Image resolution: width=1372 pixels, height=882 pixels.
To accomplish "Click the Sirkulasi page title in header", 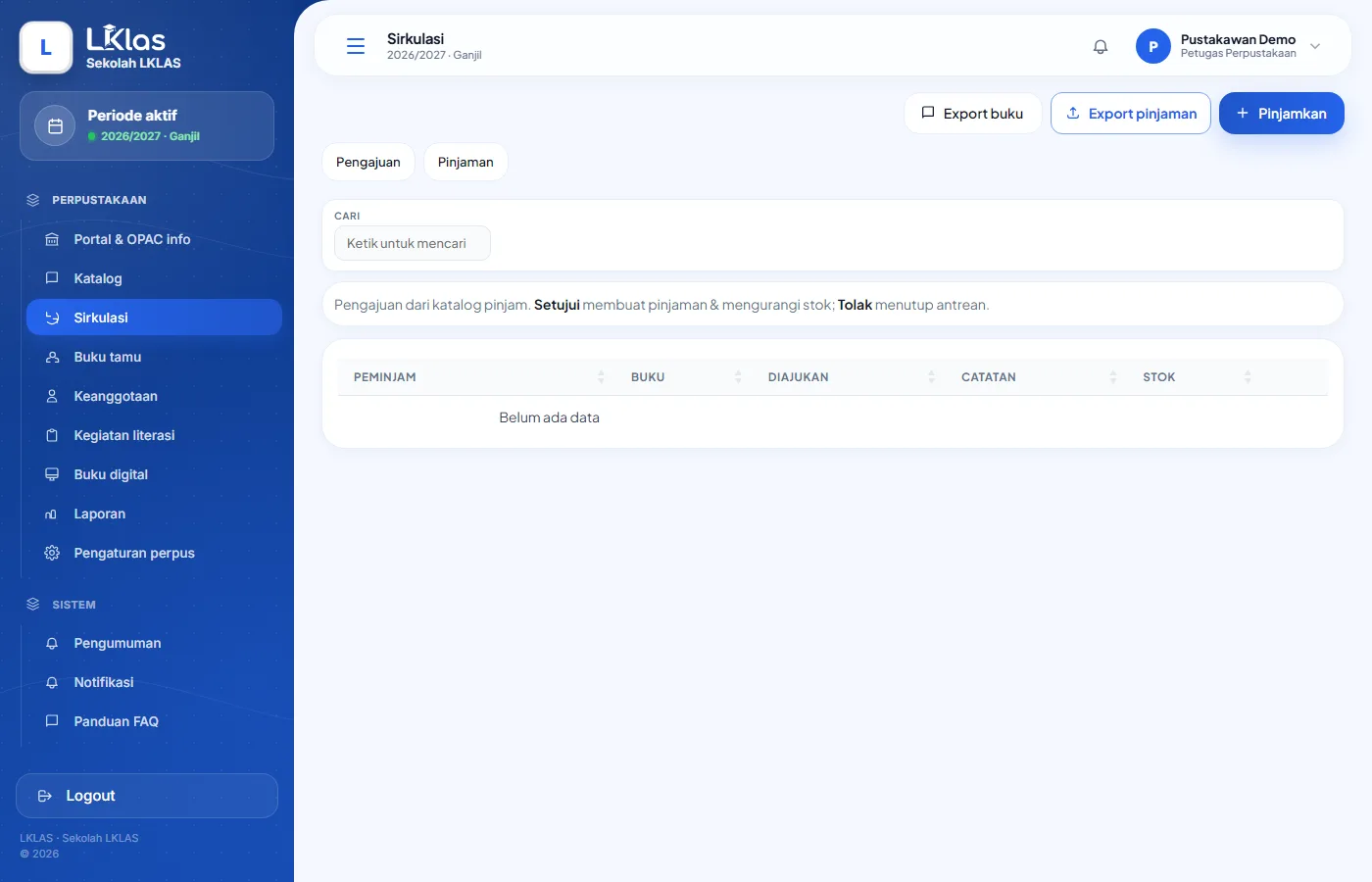I will coord(416,38).
